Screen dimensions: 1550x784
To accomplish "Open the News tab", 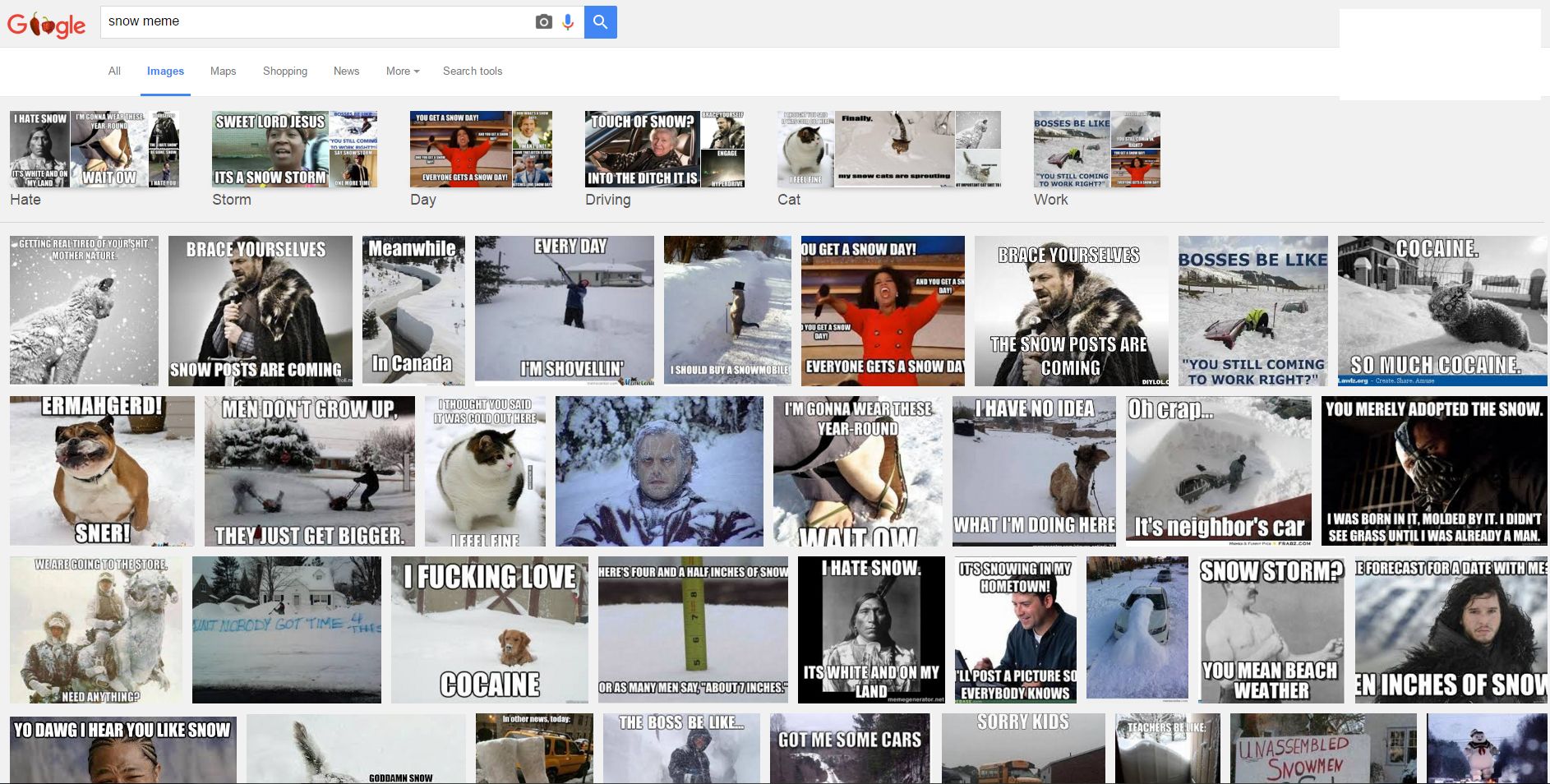I will tap(346, 71).
